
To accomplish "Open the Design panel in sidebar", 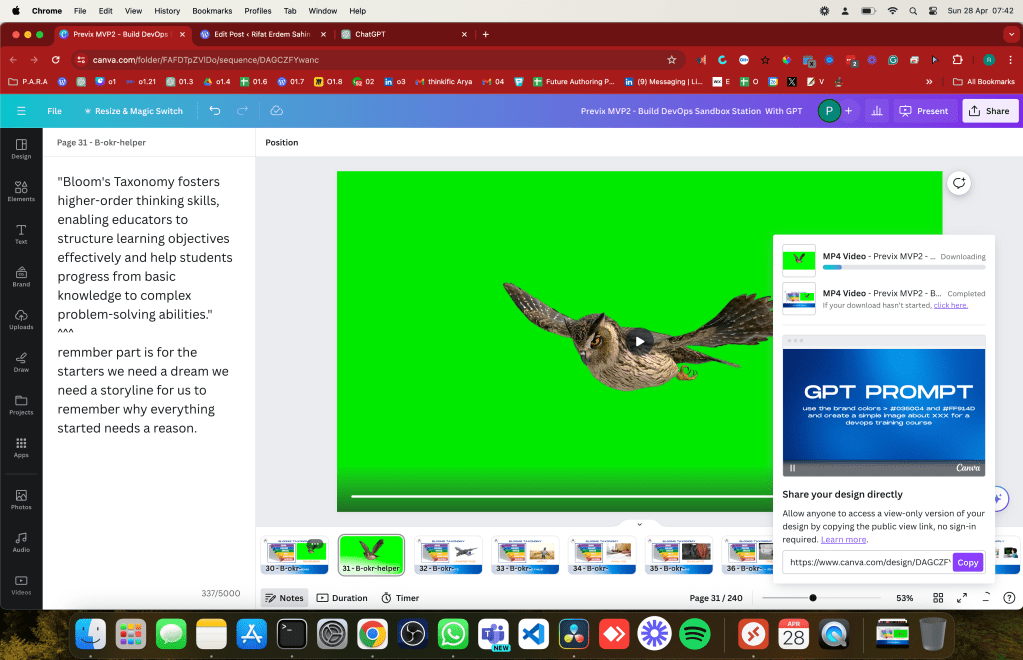I will coord(21,149).
